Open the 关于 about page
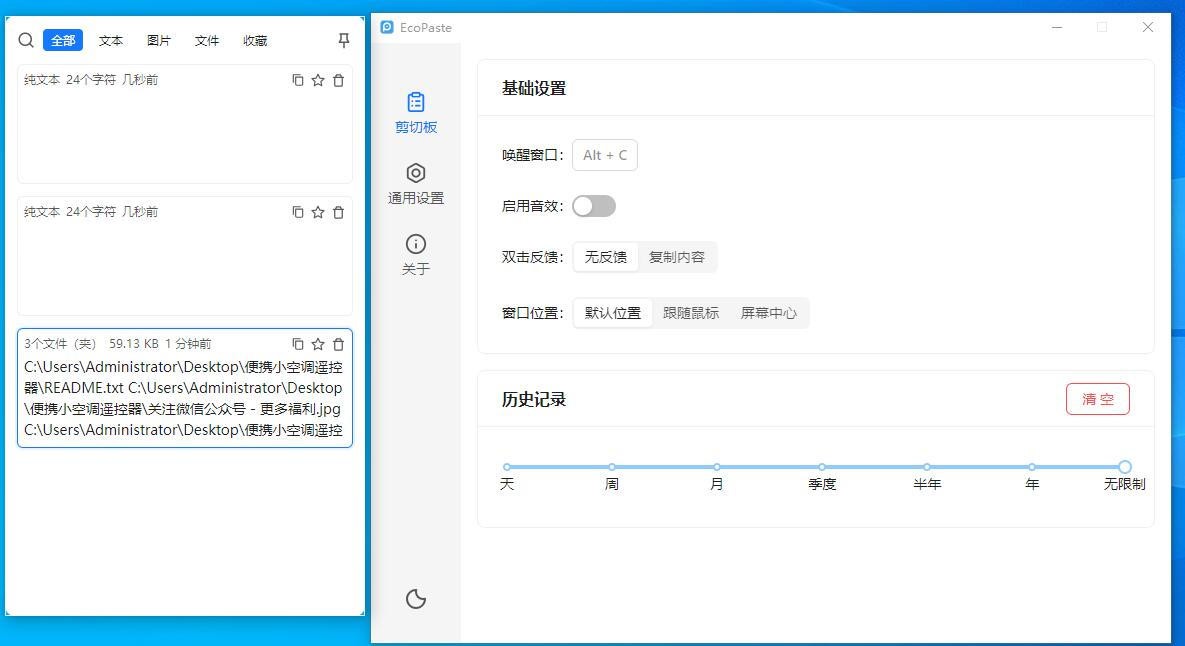Screen dimensions: 1185x646 coord(416,255)
